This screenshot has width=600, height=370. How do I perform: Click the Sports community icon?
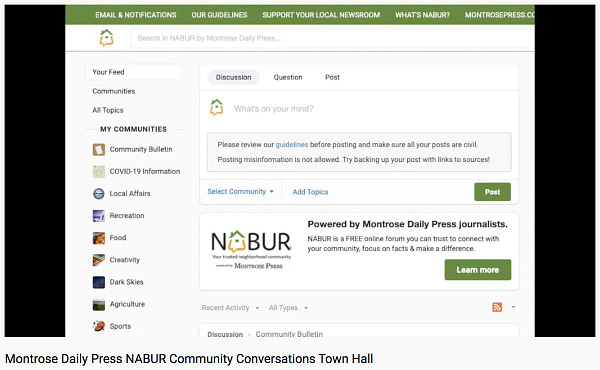[99, 326]
